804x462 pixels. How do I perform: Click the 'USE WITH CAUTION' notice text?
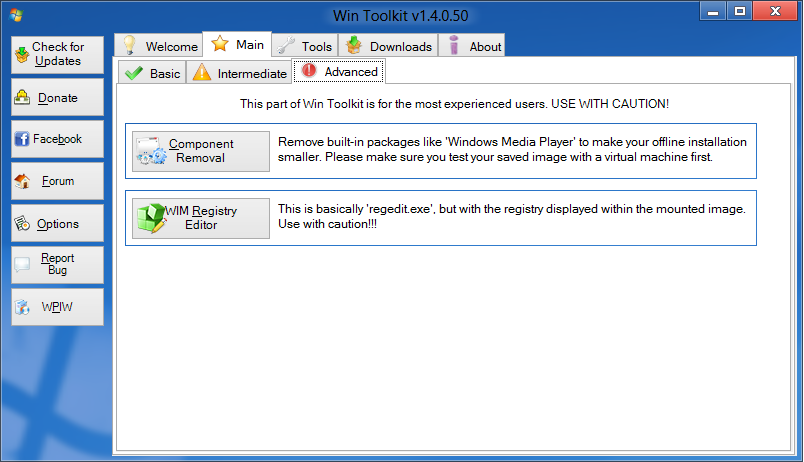pos(454,104)
